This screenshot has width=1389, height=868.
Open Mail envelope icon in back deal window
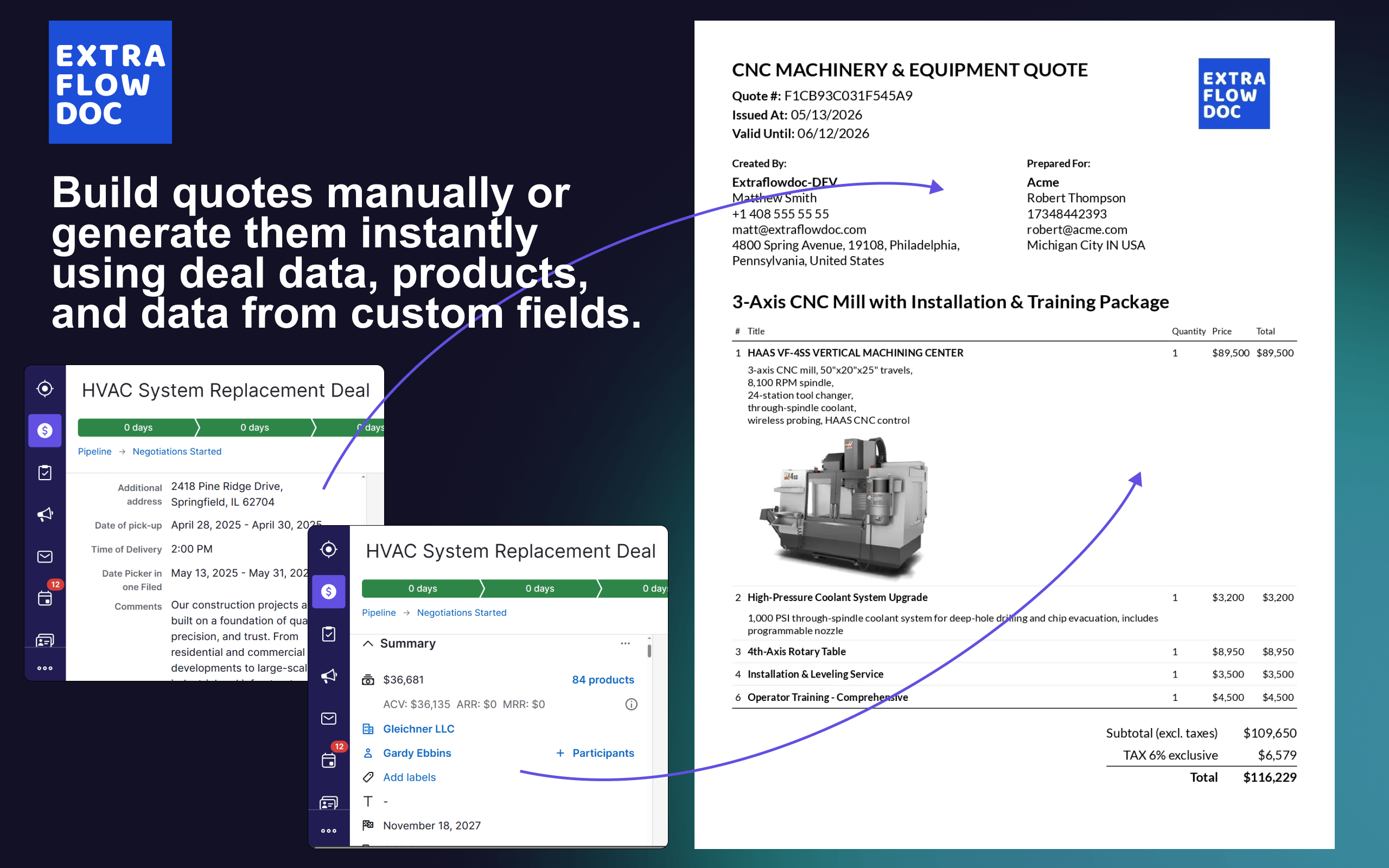tap(45, 556)
